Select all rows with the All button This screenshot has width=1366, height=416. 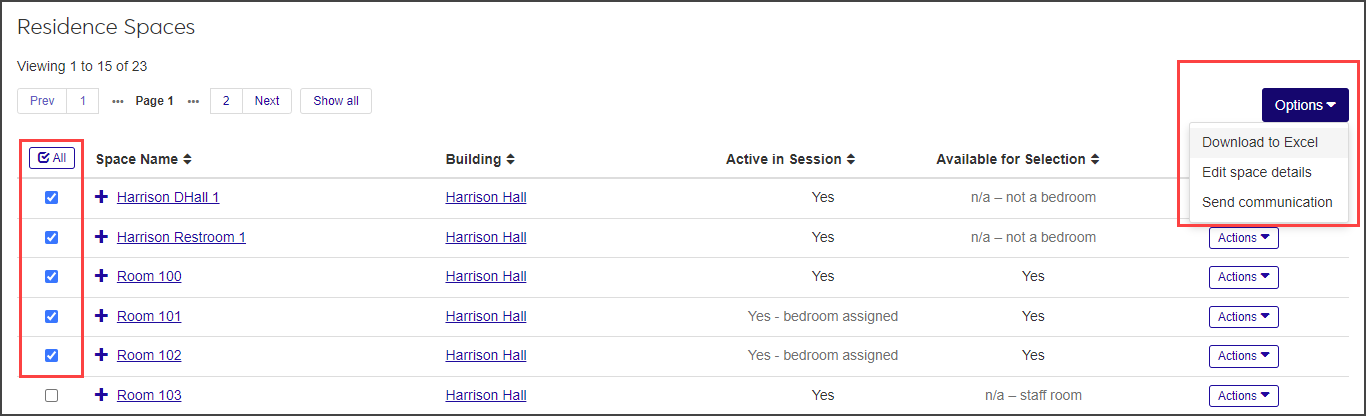pyautogui.click(x=51, y=158)
